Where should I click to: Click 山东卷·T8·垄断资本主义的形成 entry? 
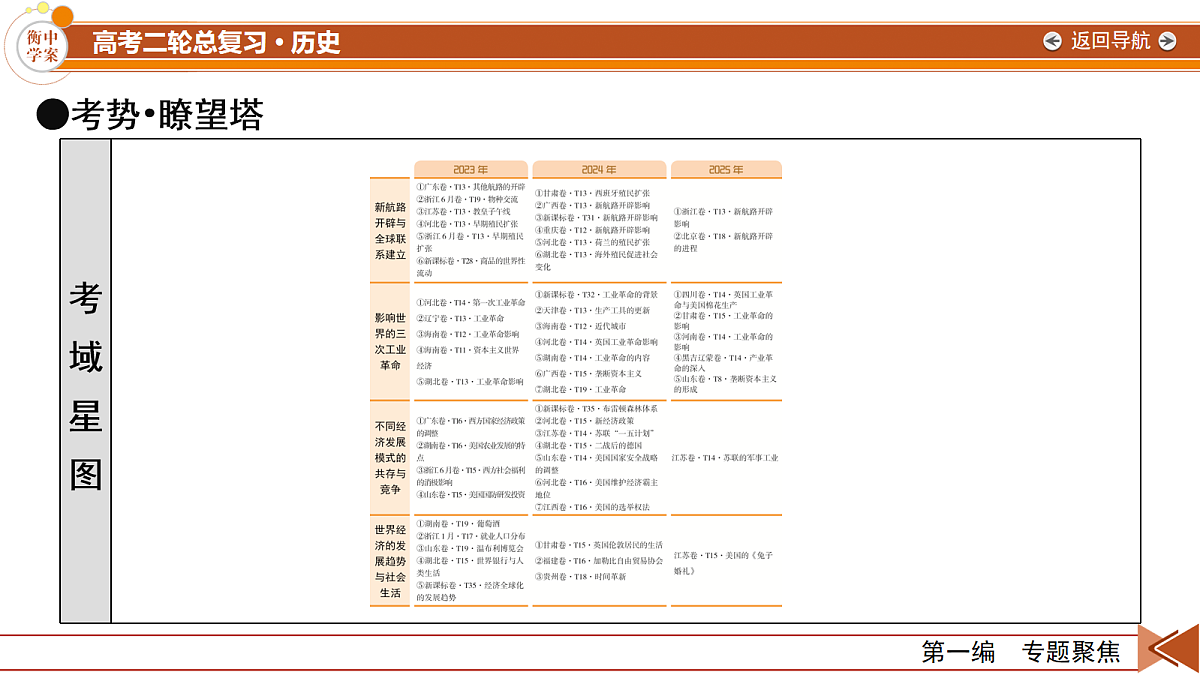[x=725, y=384]
